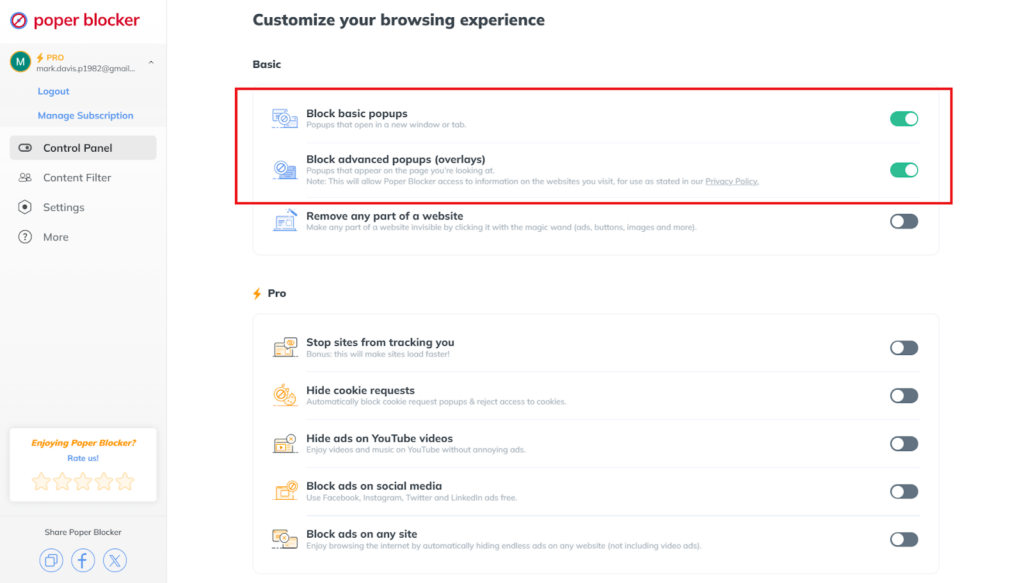1024x583 pixels.
Task: Click the Logout link
Action: coord(53,91)
